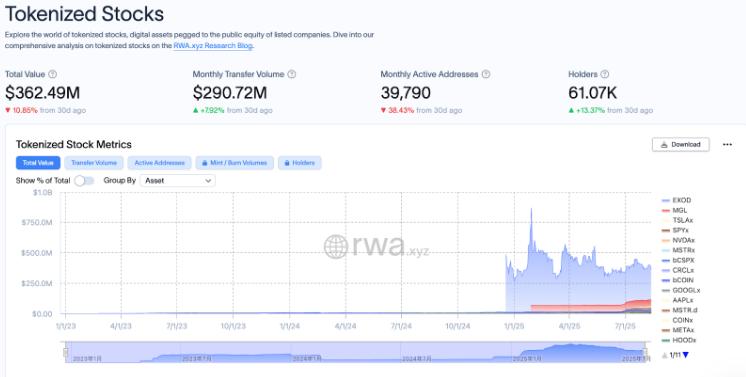Switch to the Transfer Volume tab
This screenshot has width=746, height=377.
pos(94,163)
